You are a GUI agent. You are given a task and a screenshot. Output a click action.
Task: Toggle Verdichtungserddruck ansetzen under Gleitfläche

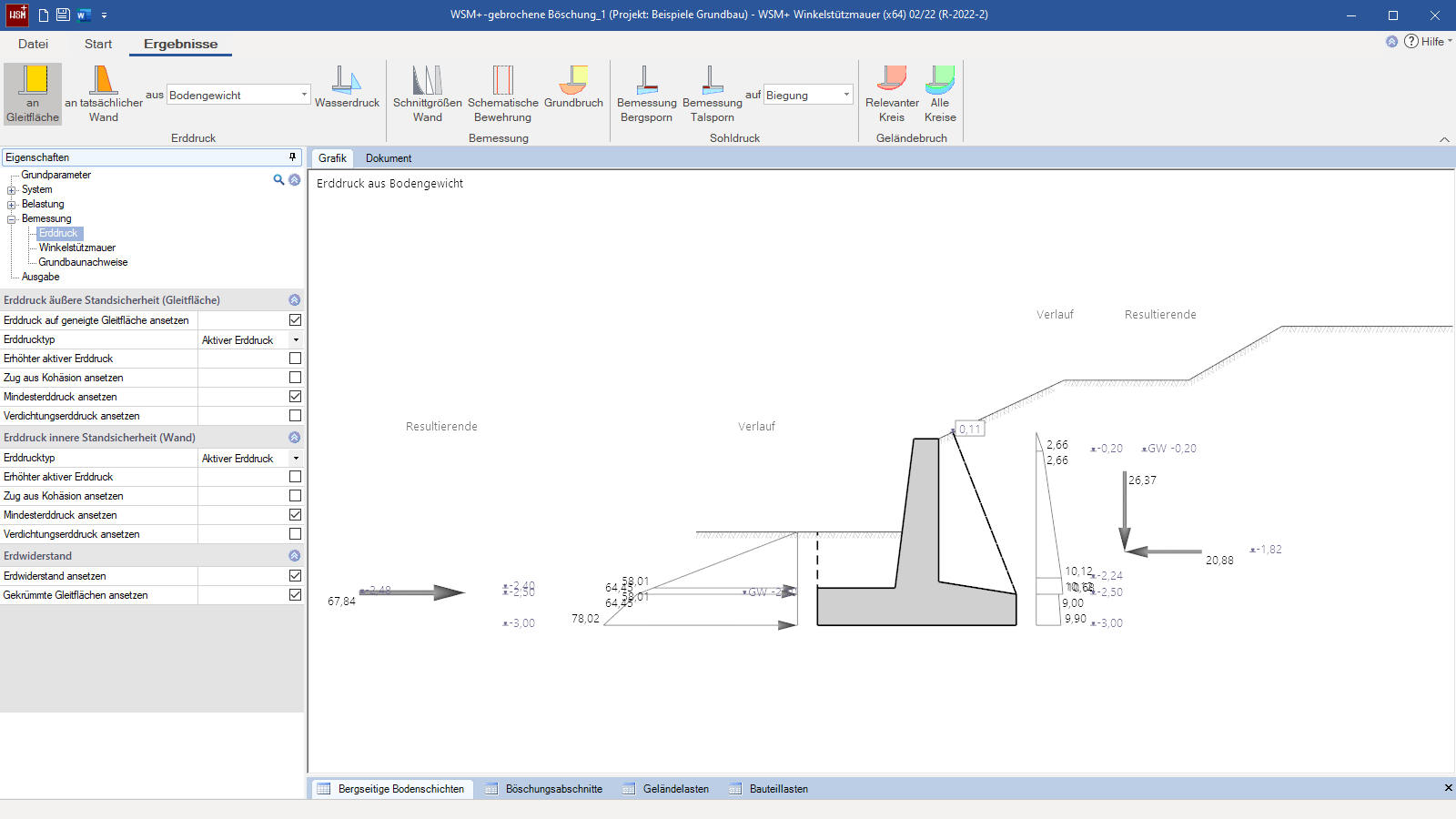pos(295,416)
